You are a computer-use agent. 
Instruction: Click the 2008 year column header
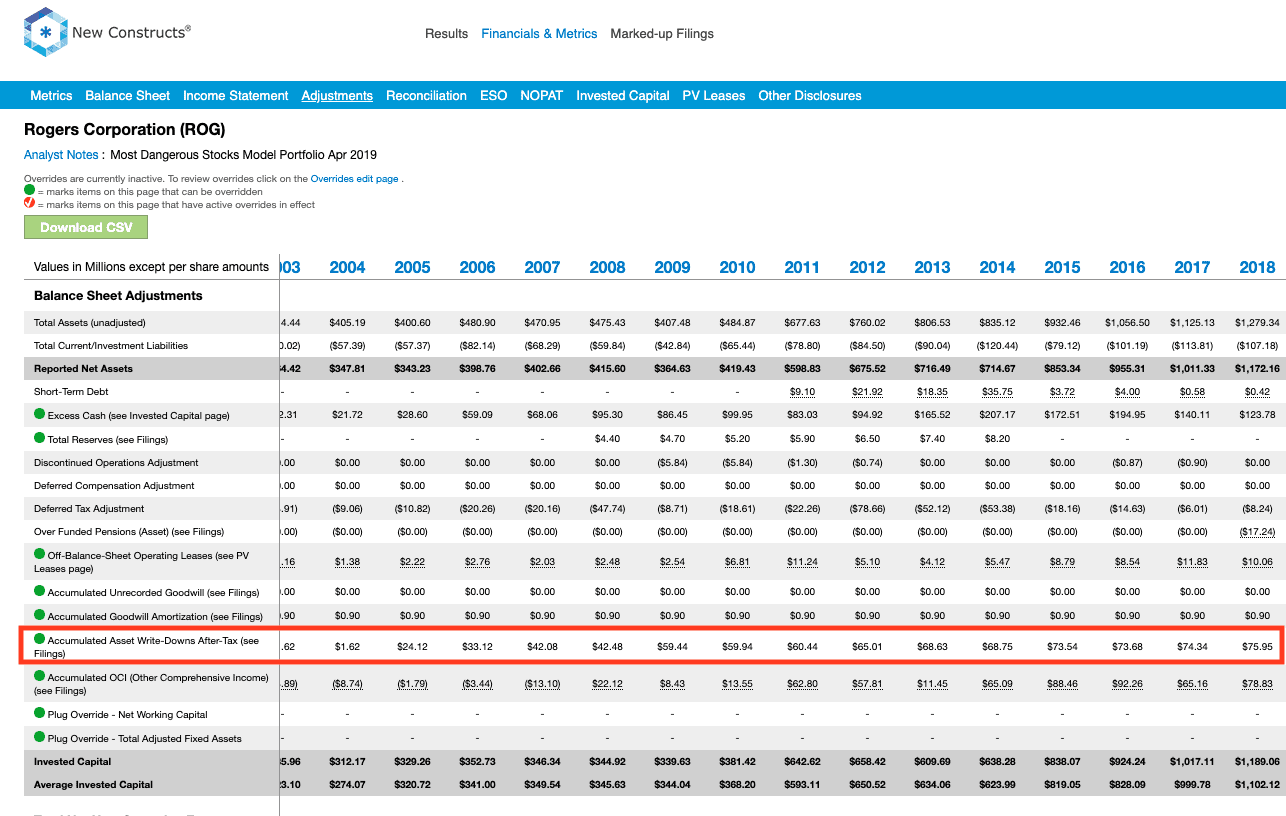(x=607, y=267)
